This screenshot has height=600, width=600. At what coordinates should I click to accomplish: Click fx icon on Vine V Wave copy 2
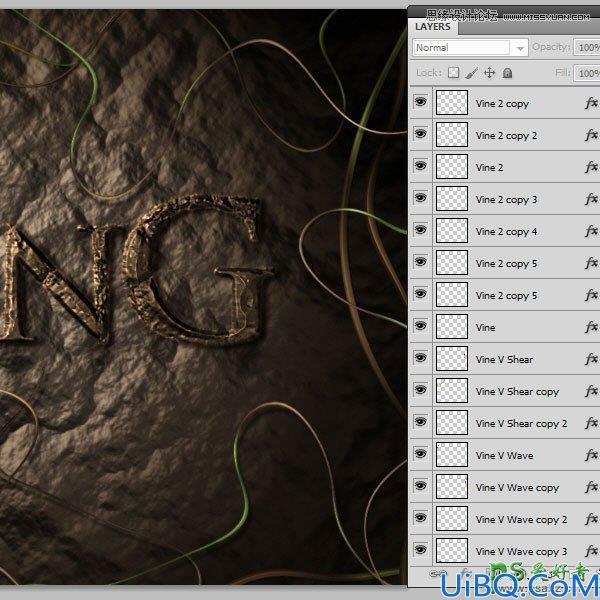point(591,519)
